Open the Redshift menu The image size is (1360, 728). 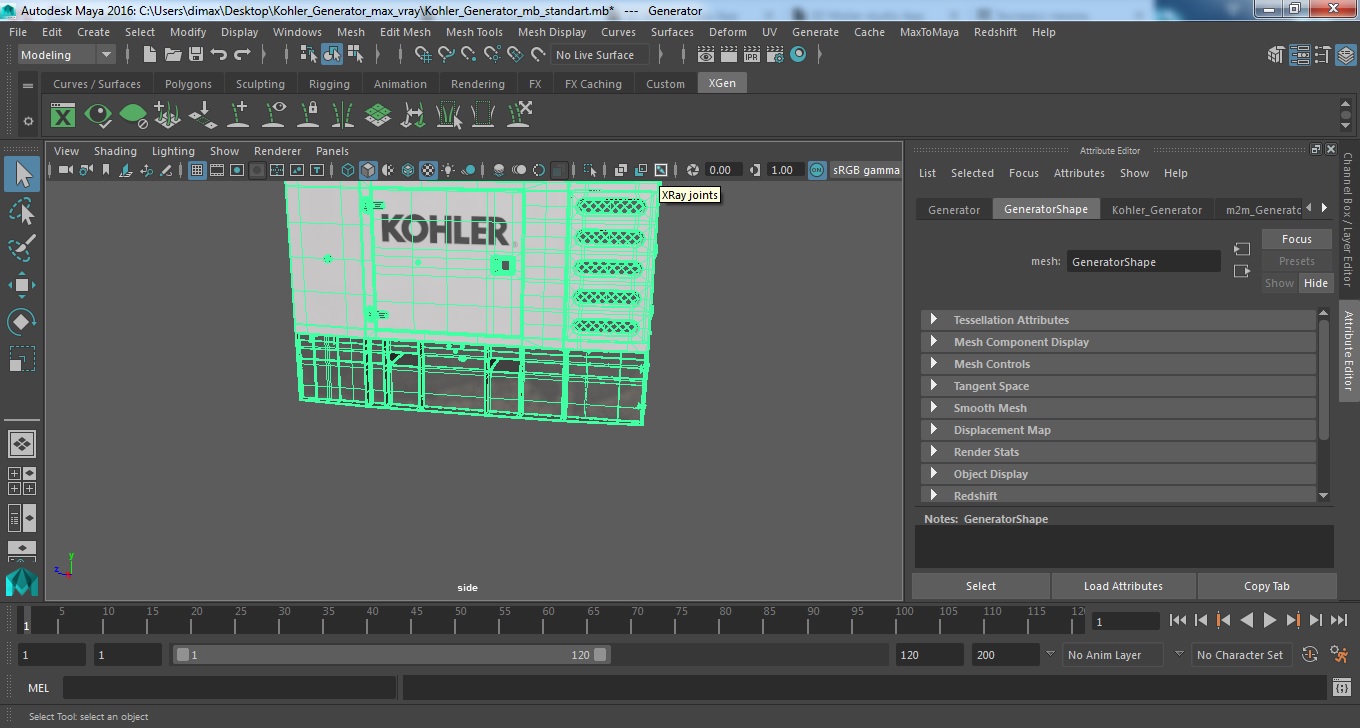pyautogui.click(x=995, y=32)
